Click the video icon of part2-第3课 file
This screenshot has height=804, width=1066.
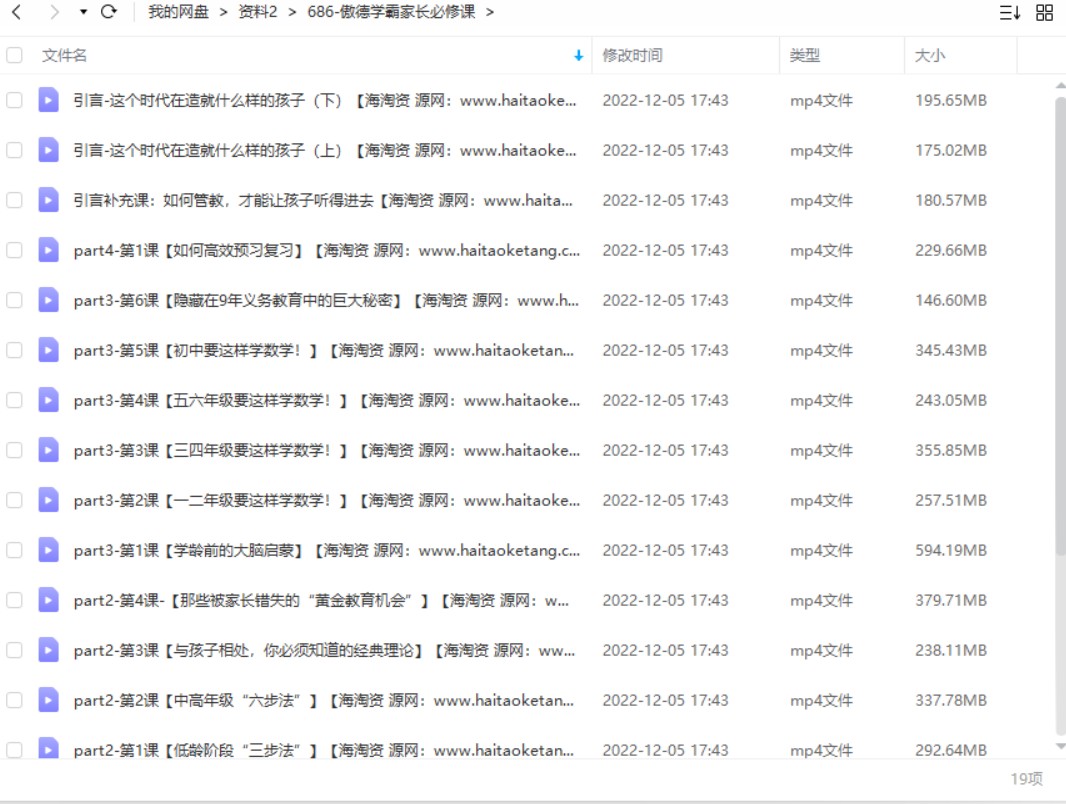[x=48, y=650]
